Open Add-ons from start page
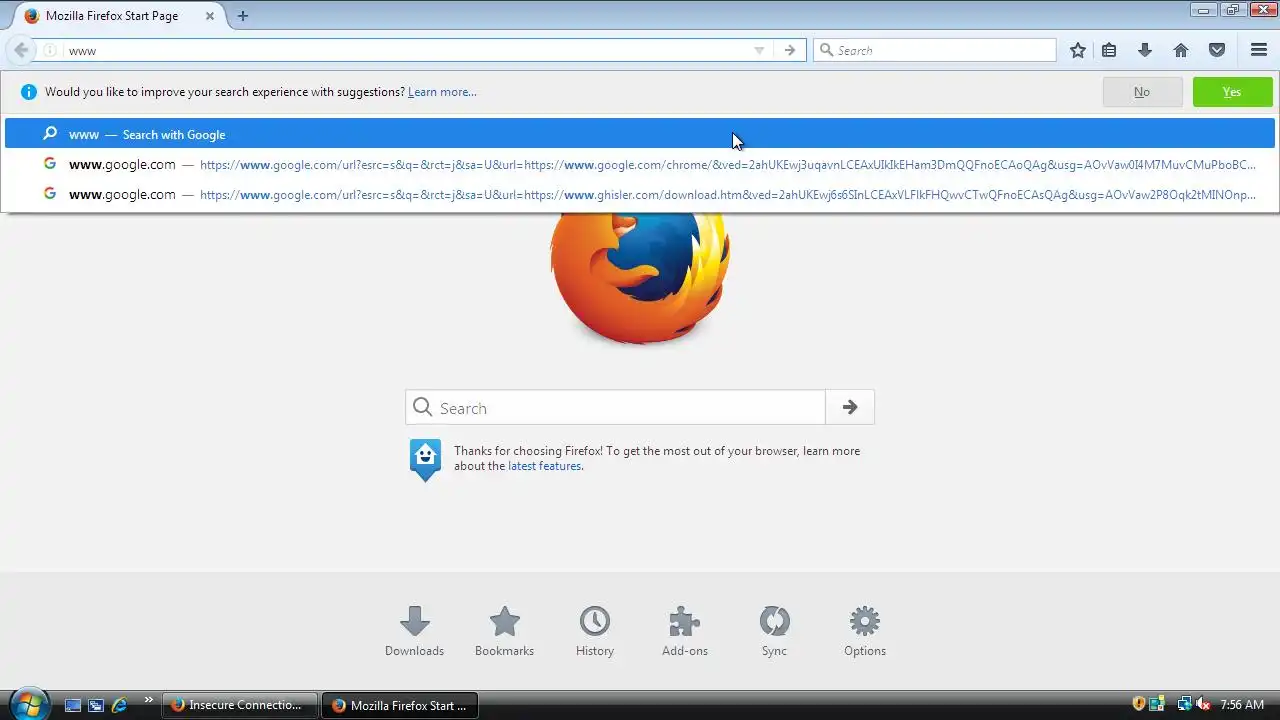The image size is (1280, 720). 685,632
